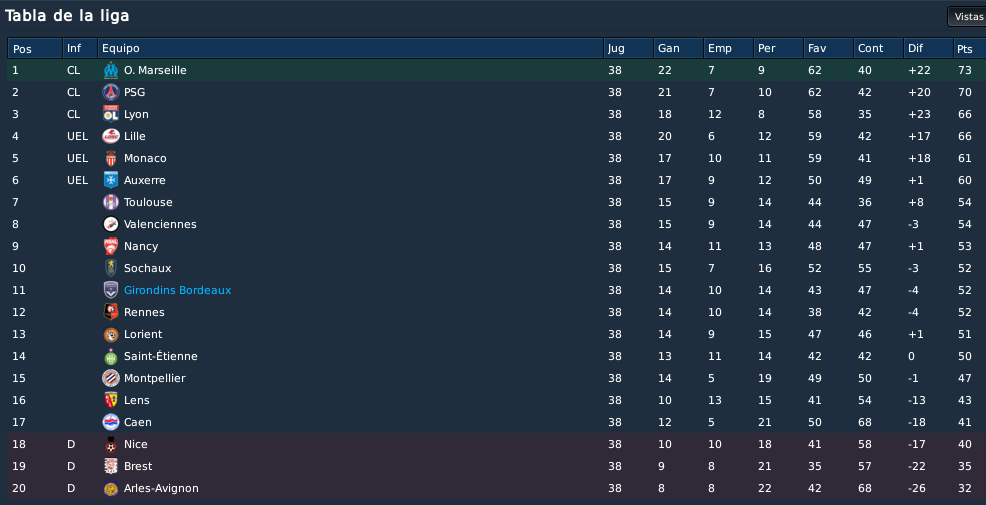Viewport: 986px width, 505px height.
Task: Select the Toulouse table row name
Action: point(148,203)
